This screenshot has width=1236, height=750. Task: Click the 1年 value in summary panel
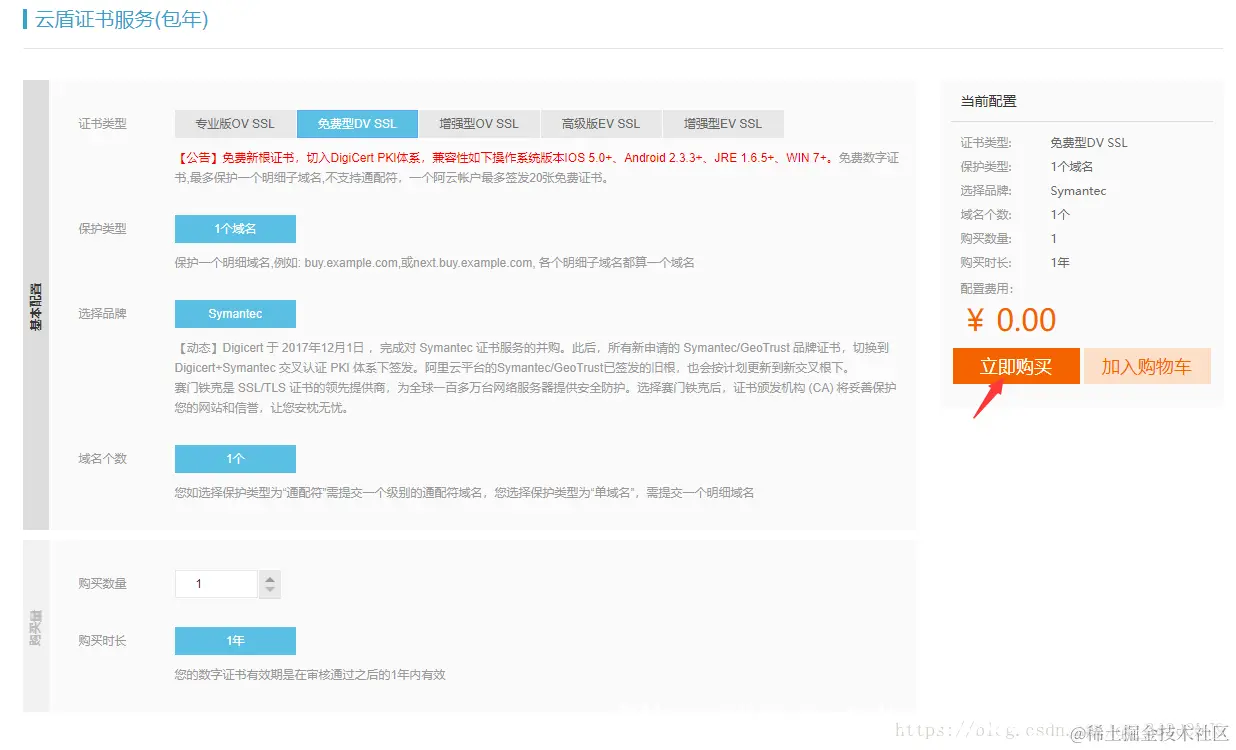coord(1060,263)
